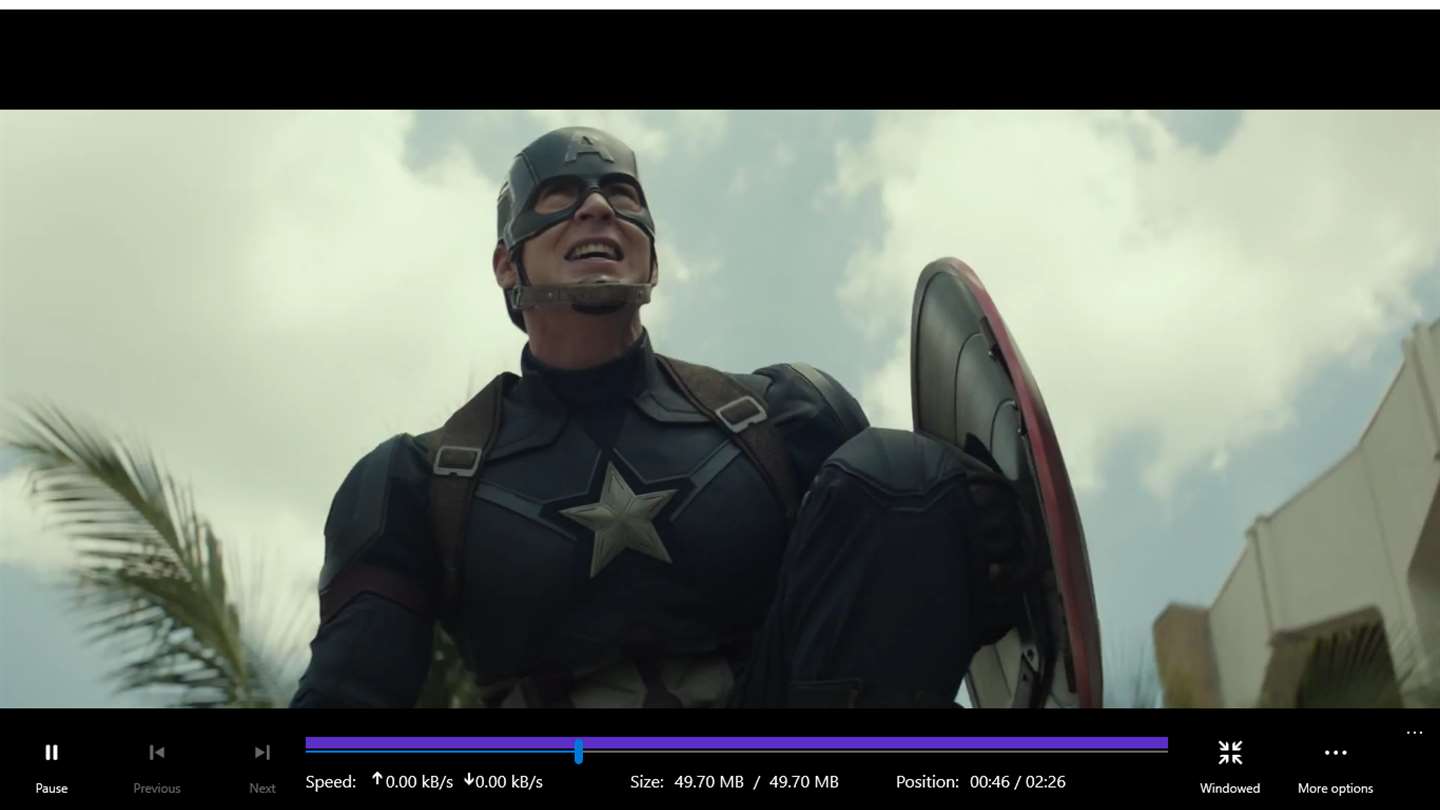Pause the video playback
The image size is (1440, 810).
(51, 766)
